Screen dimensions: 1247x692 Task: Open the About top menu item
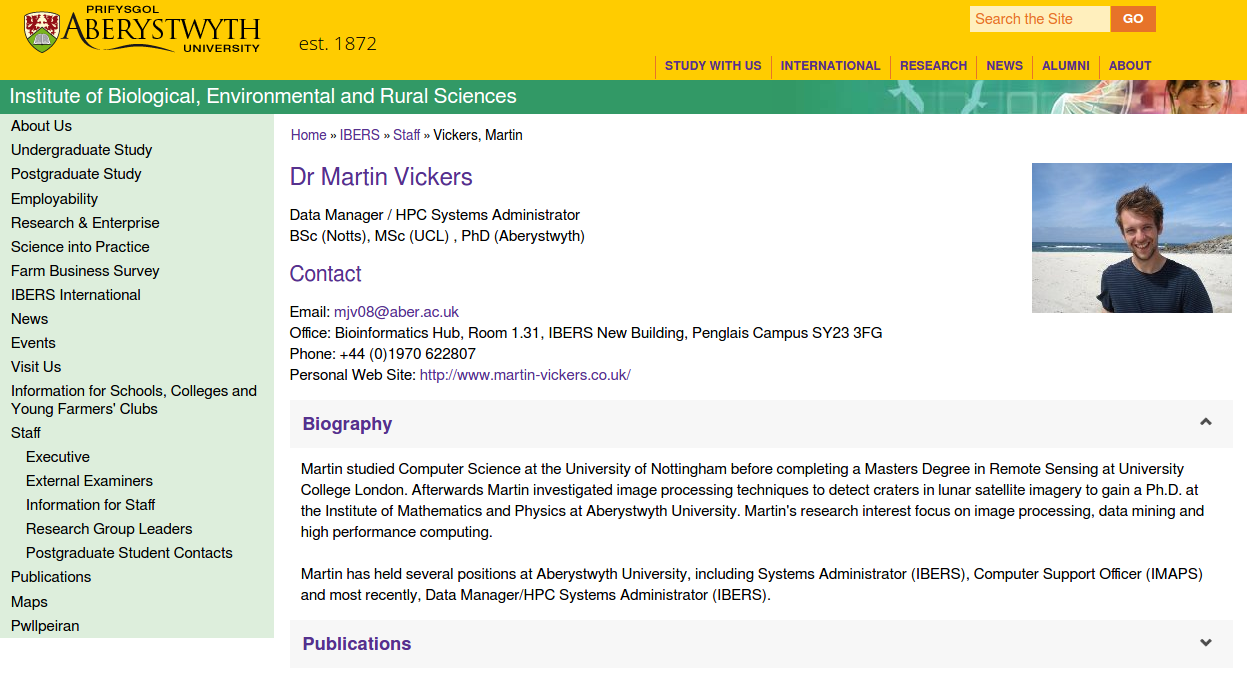coord(1130,66)
